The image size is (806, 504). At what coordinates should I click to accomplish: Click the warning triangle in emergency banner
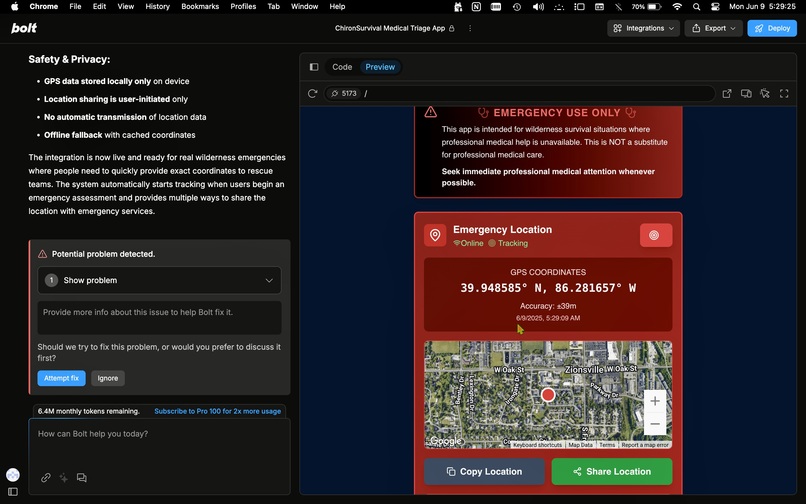pos(431,112)
